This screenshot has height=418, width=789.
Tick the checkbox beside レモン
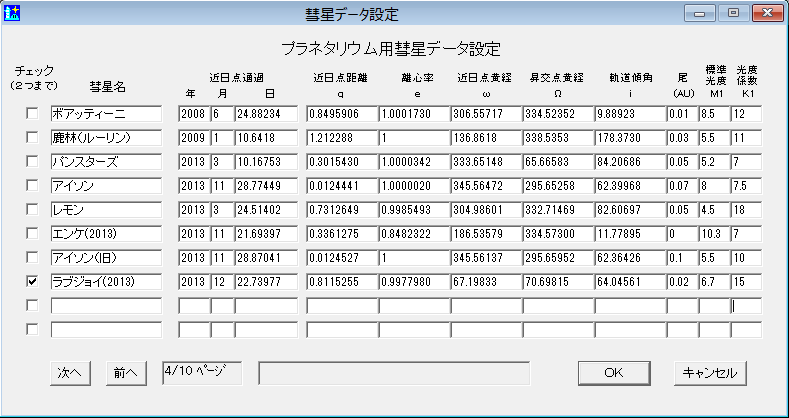(32, 210)
